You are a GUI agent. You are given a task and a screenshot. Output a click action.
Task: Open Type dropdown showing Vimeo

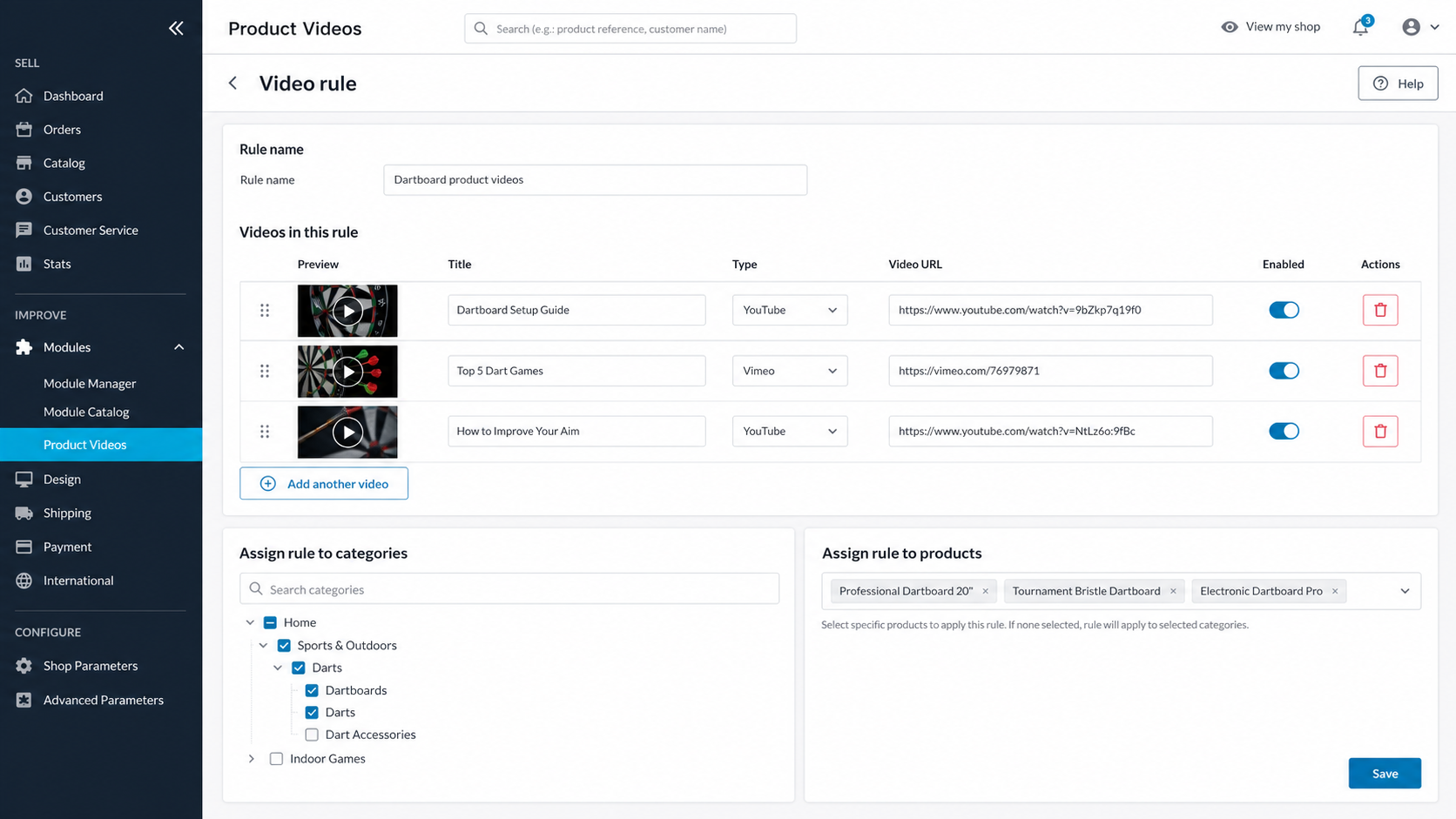[790, 371]
